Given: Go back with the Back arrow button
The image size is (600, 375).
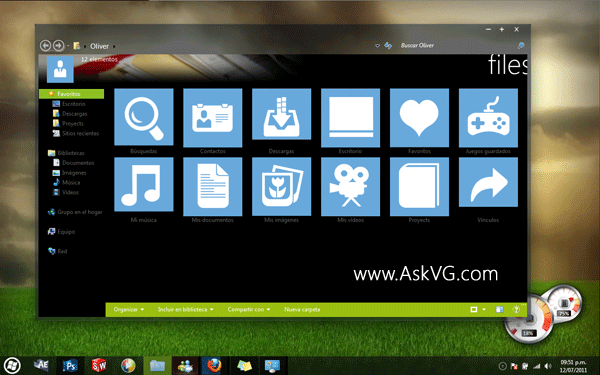Looking at the screenshot, I should pos(45,46).
